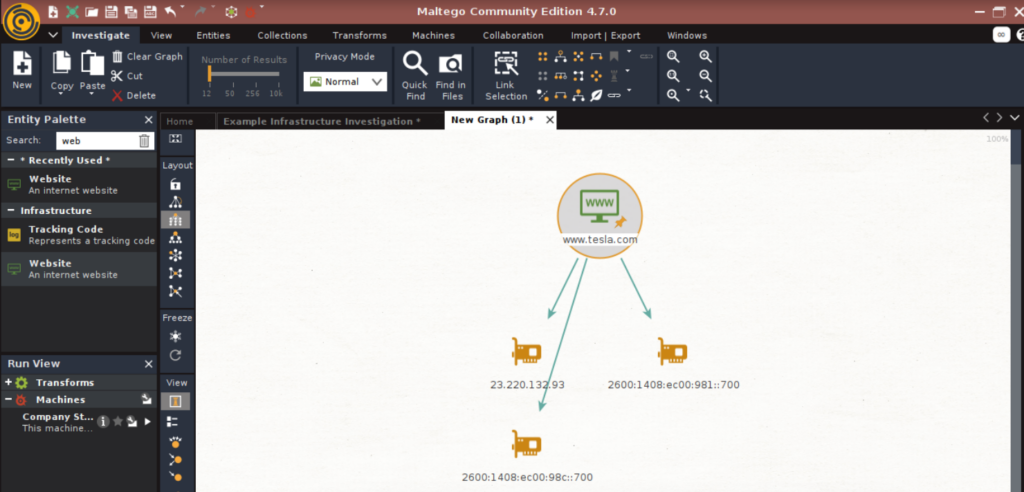The width and height of the screenshot is (1024, 492).
Task: Open the Machines ribbon tab
Action: [434, 35]
